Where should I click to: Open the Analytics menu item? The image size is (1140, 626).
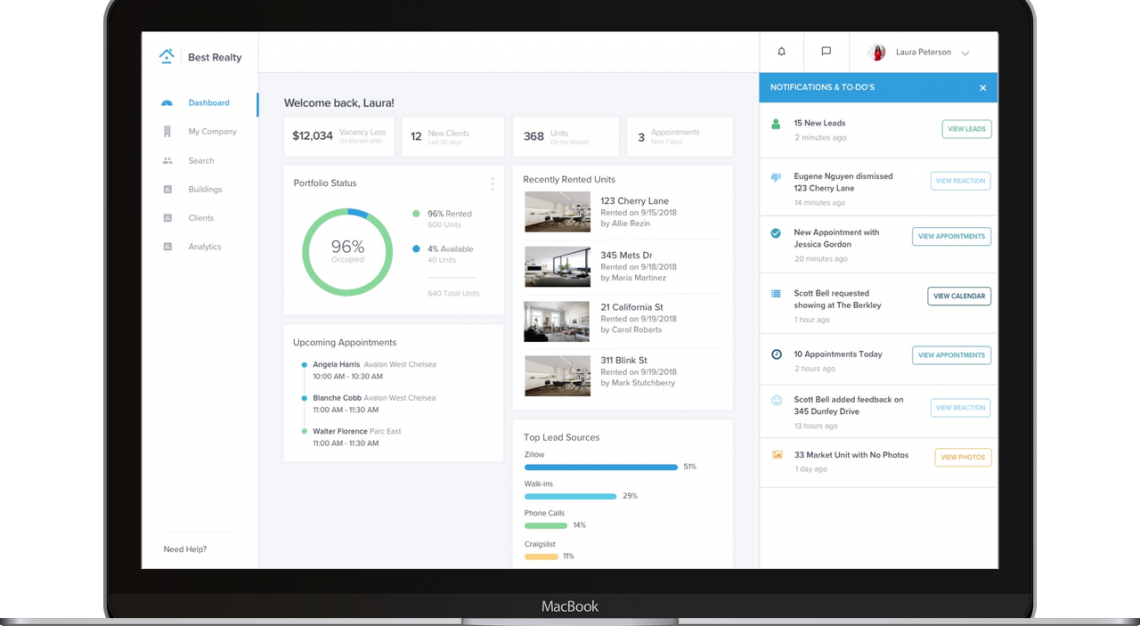pos(204,246)
